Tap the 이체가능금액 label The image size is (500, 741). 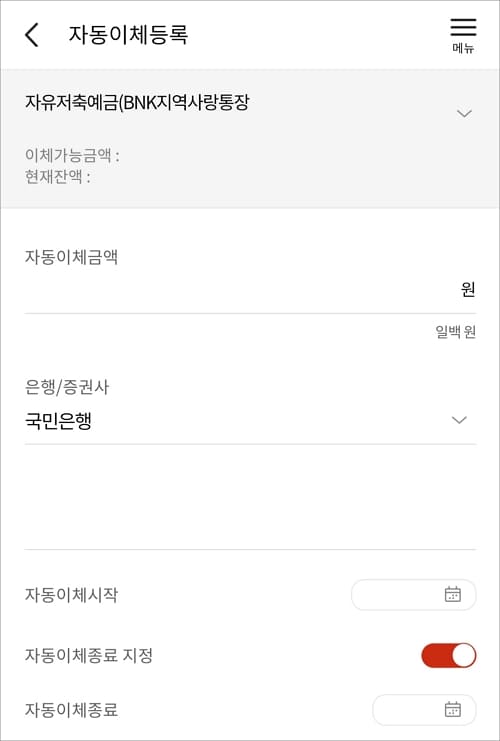72,155
